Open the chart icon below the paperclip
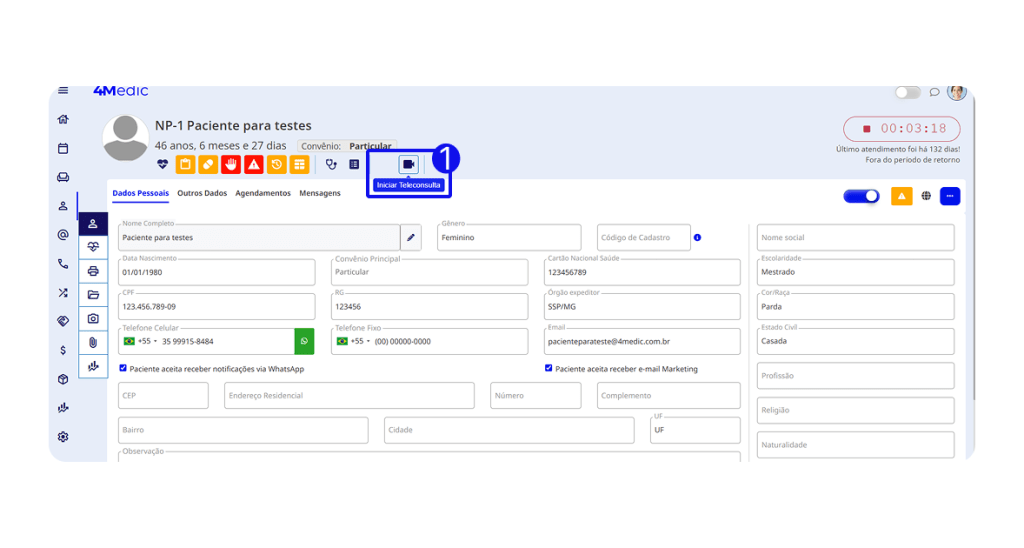 pyautogui.click(x=93, y=366)
